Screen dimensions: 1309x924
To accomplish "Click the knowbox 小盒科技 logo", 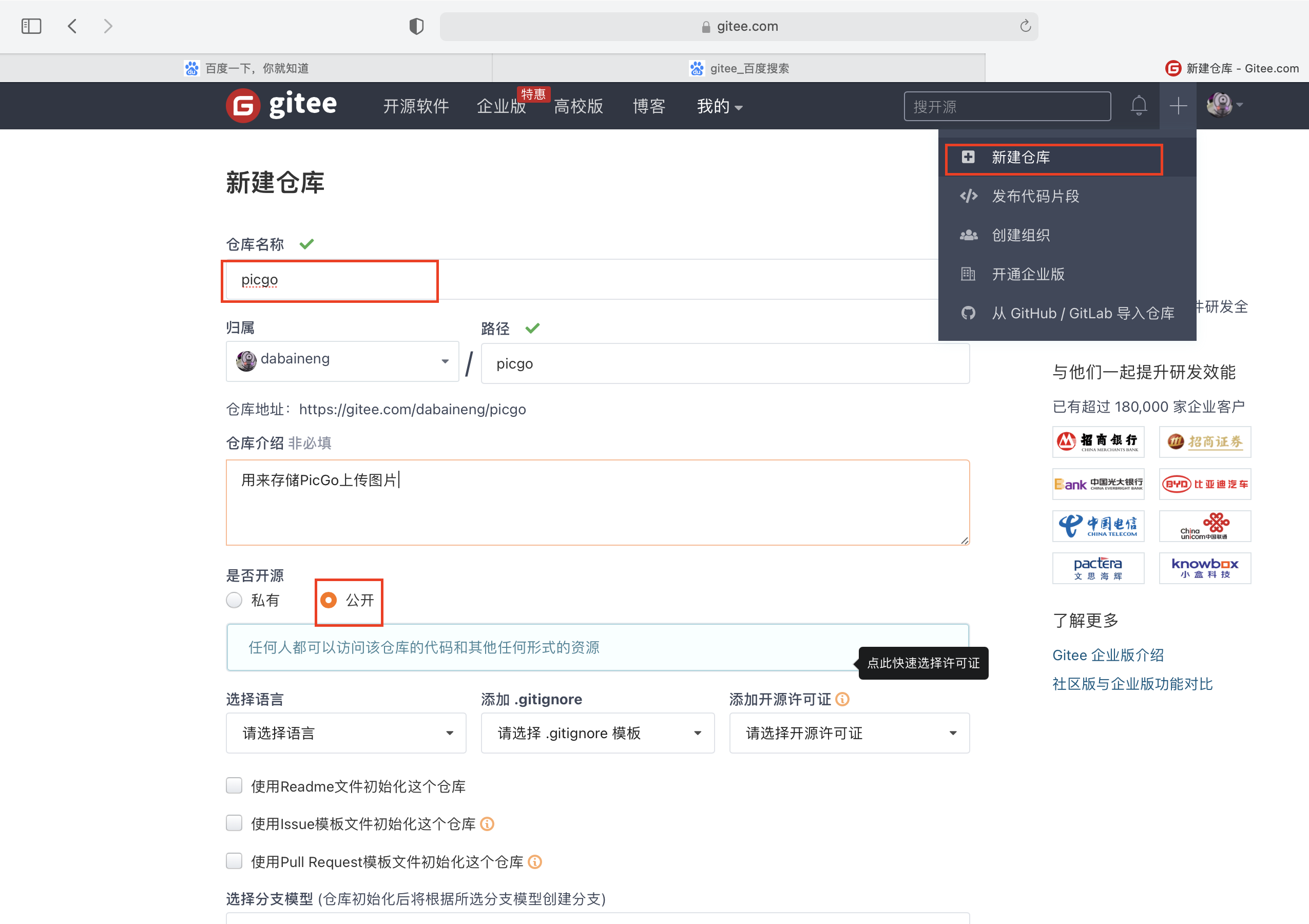I will (1205, 568).
